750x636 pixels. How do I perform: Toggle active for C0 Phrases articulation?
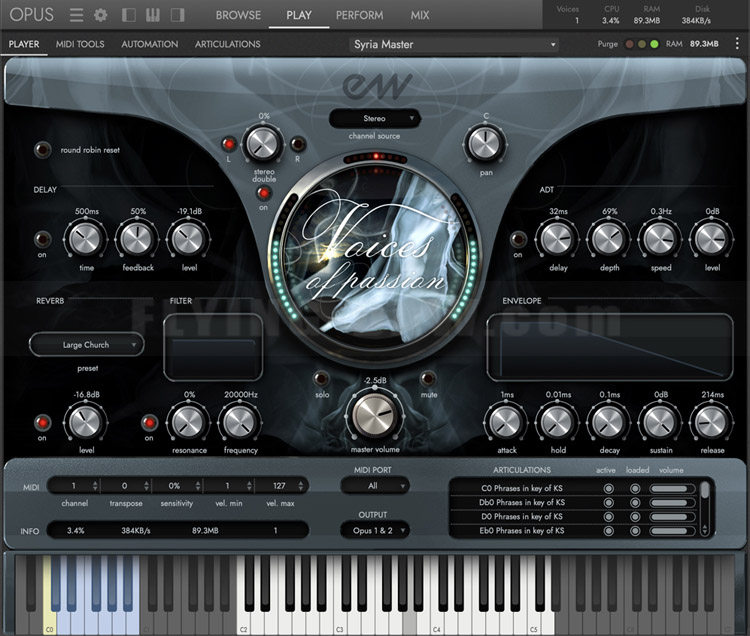(608, 489)
